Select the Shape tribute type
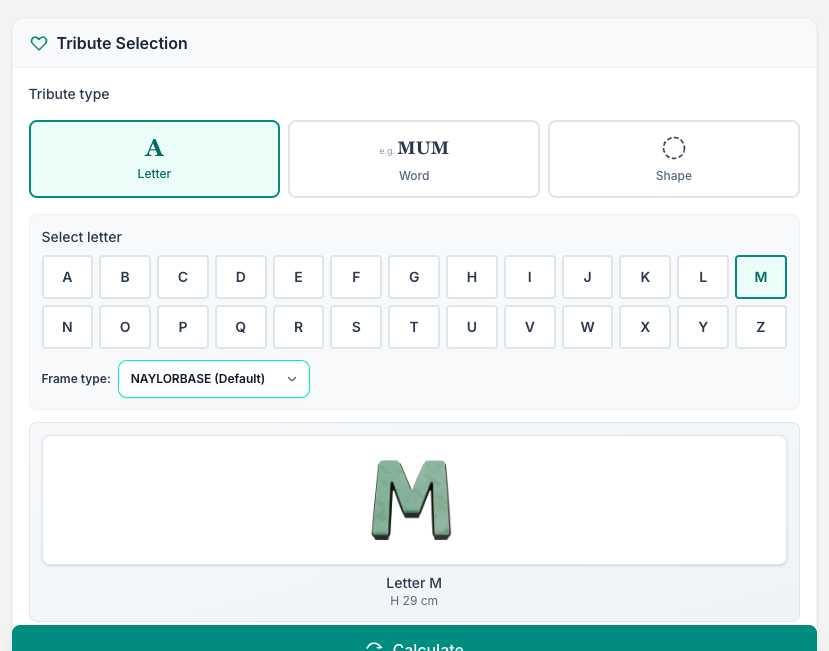829x651 pixels. tap(674, 159)
